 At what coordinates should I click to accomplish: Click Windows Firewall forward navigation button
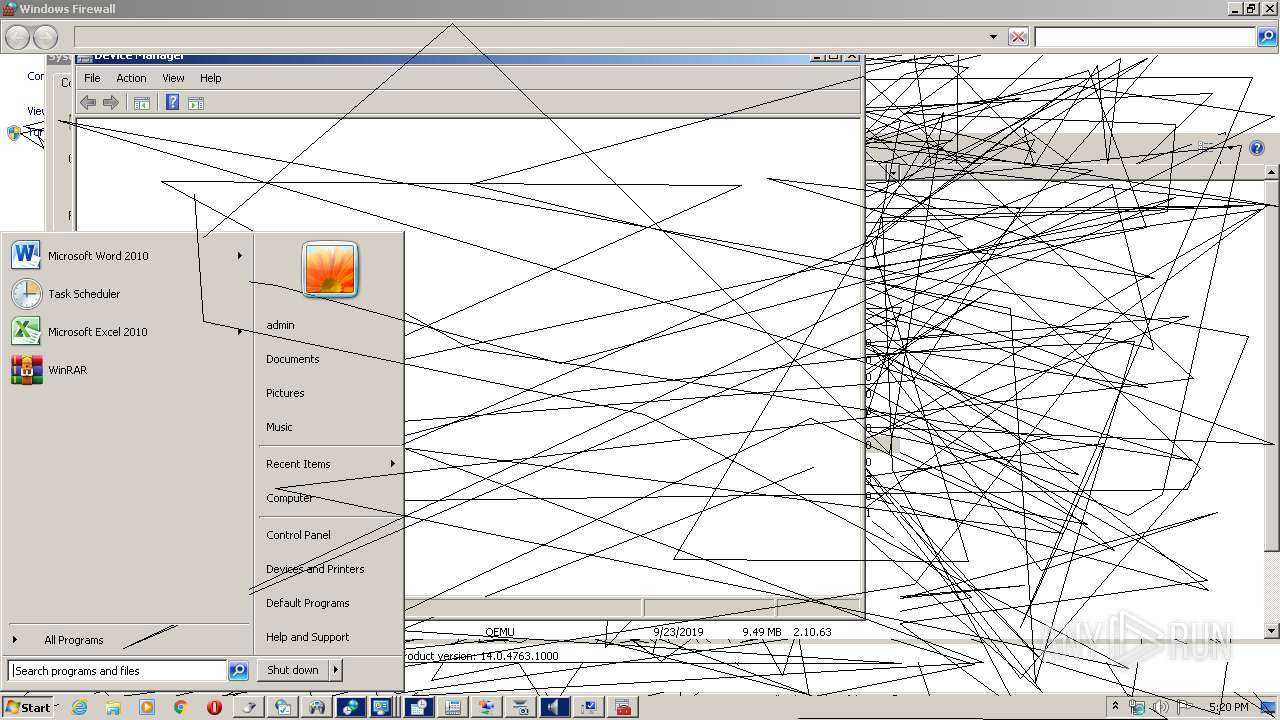click(46, 38)
